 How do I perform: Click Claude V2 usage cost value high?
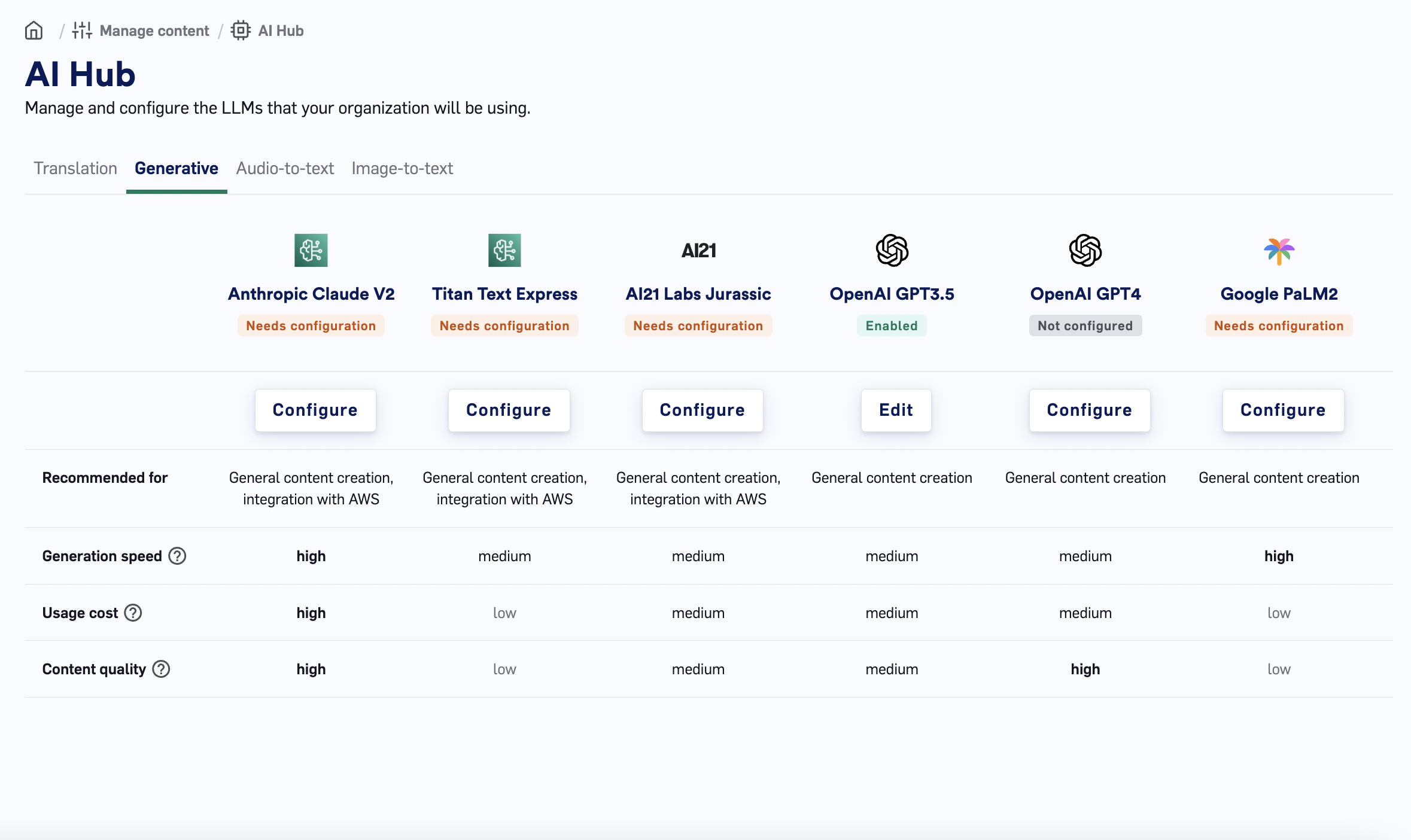pos(311,613)
